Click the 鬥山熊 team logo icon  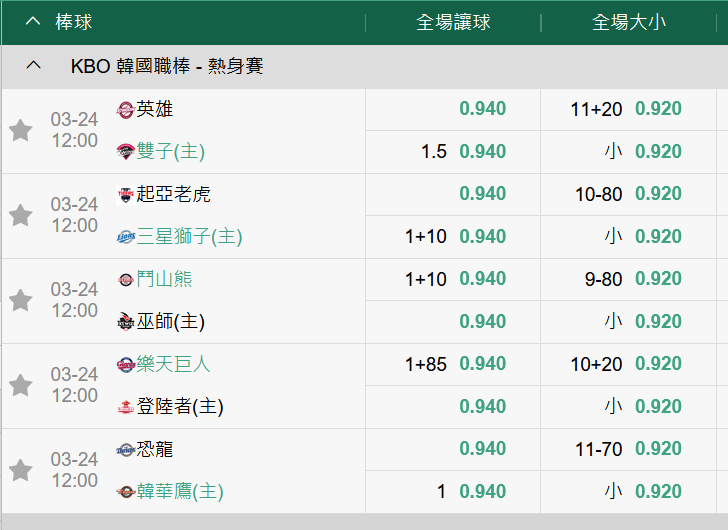tap(125, 279)
